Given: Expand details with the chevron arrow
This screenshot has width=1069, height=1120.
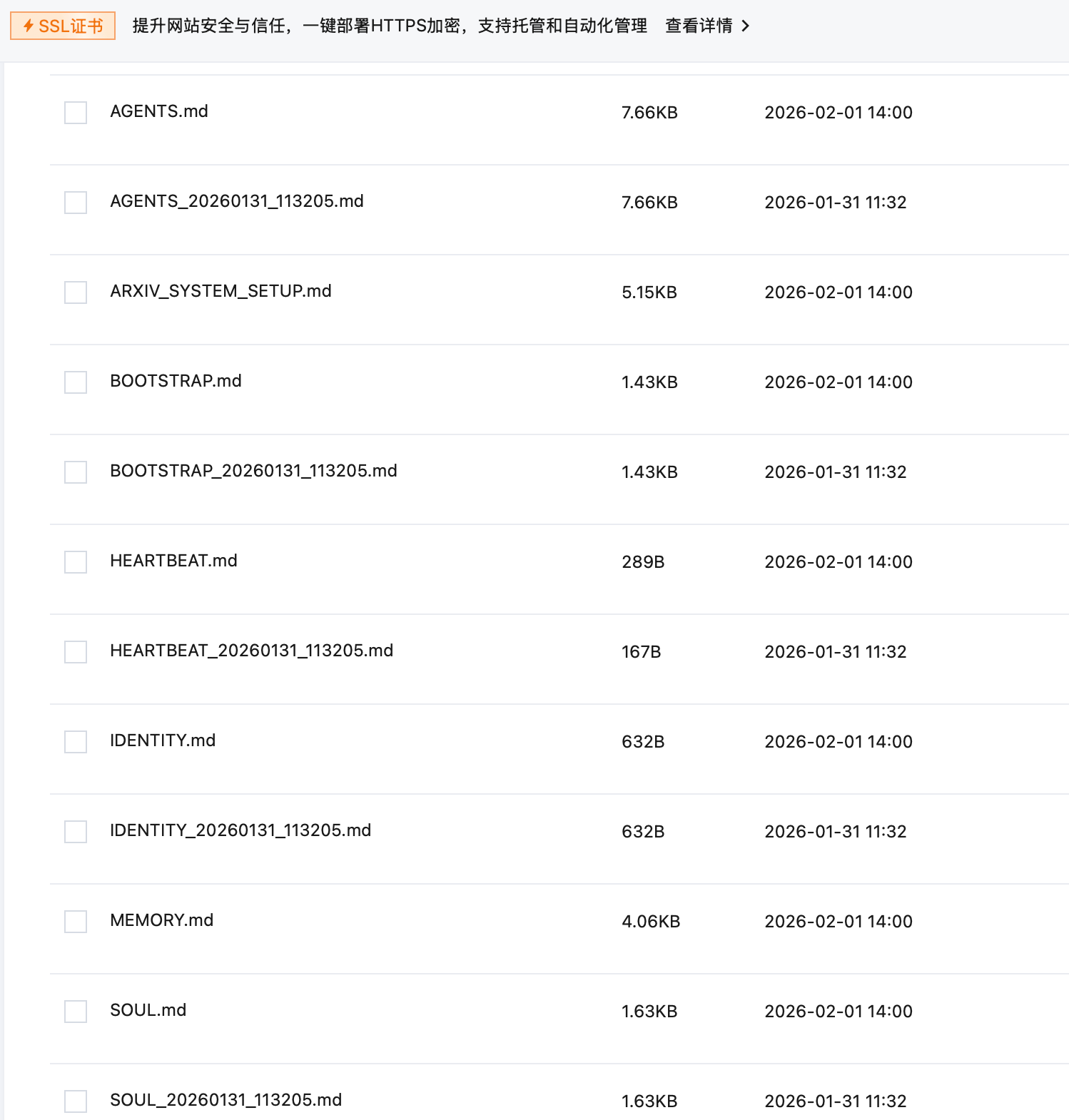Looking at the screenshot, I should pyautogui.click(x=746, y=26).
